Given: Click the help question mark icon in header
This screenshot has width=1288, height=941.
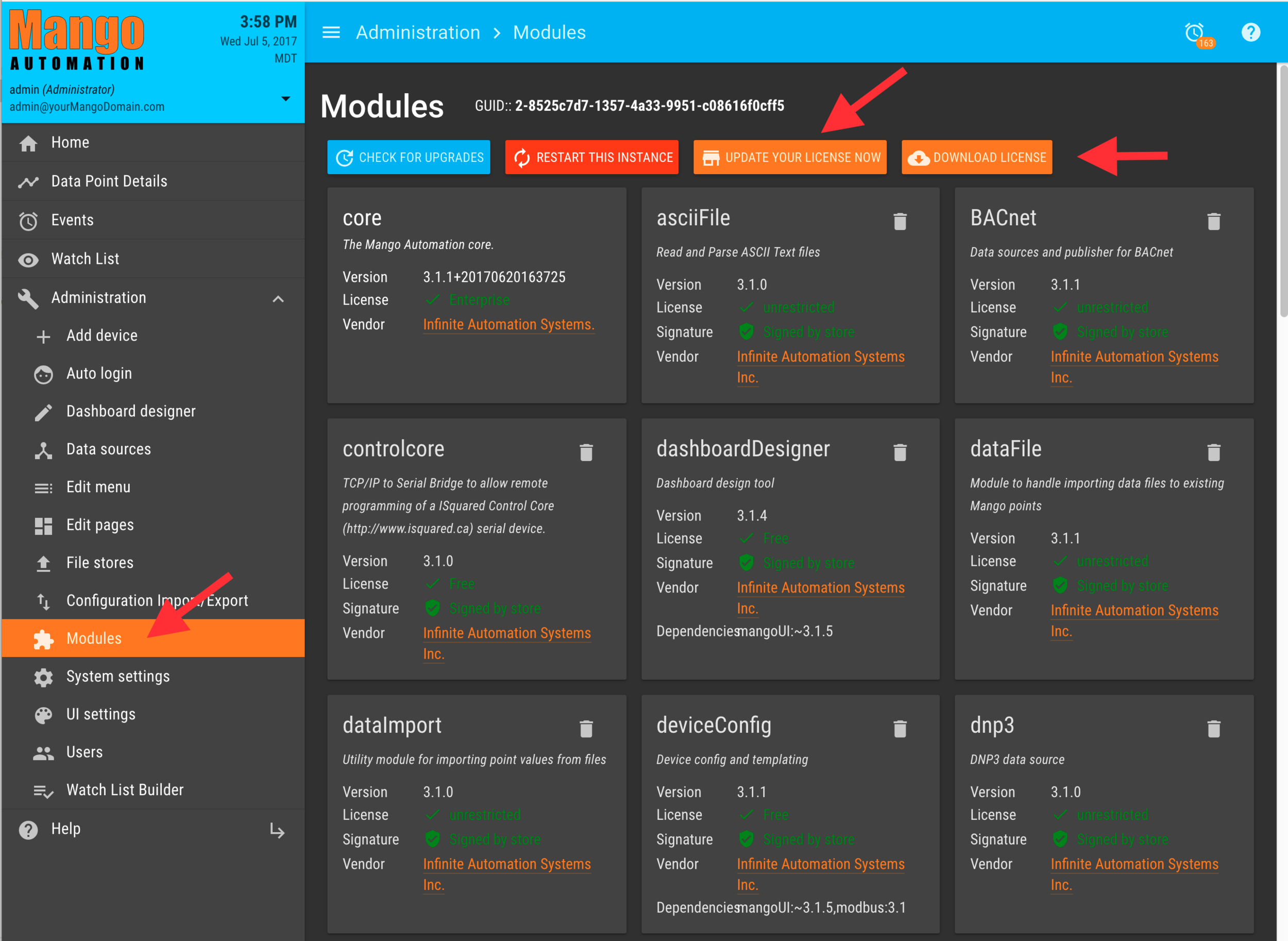Looking at the screenshot, I should tap(1250, 32).
